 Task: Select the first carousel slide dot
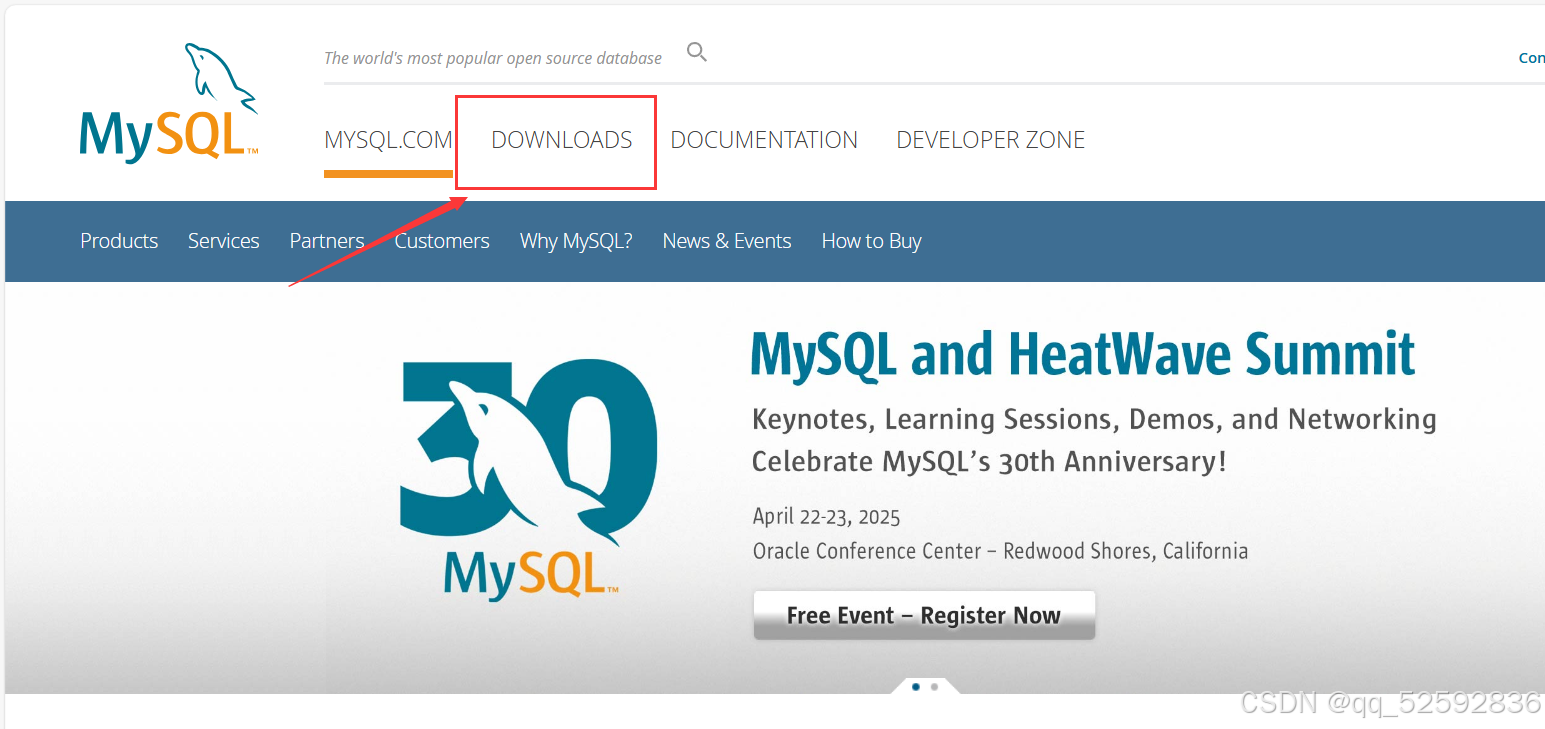point(915,687)
